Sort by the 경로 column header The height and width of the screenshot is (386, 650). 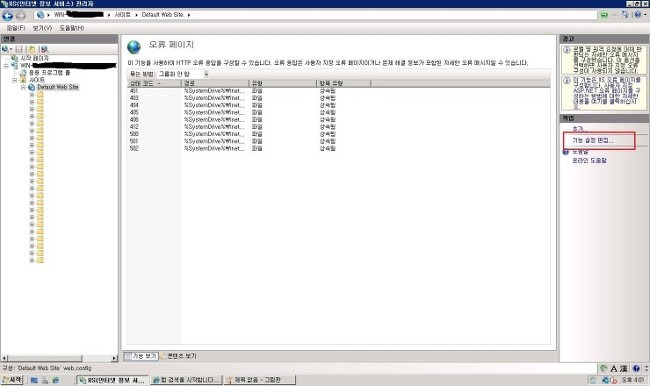tap(215, 83)
